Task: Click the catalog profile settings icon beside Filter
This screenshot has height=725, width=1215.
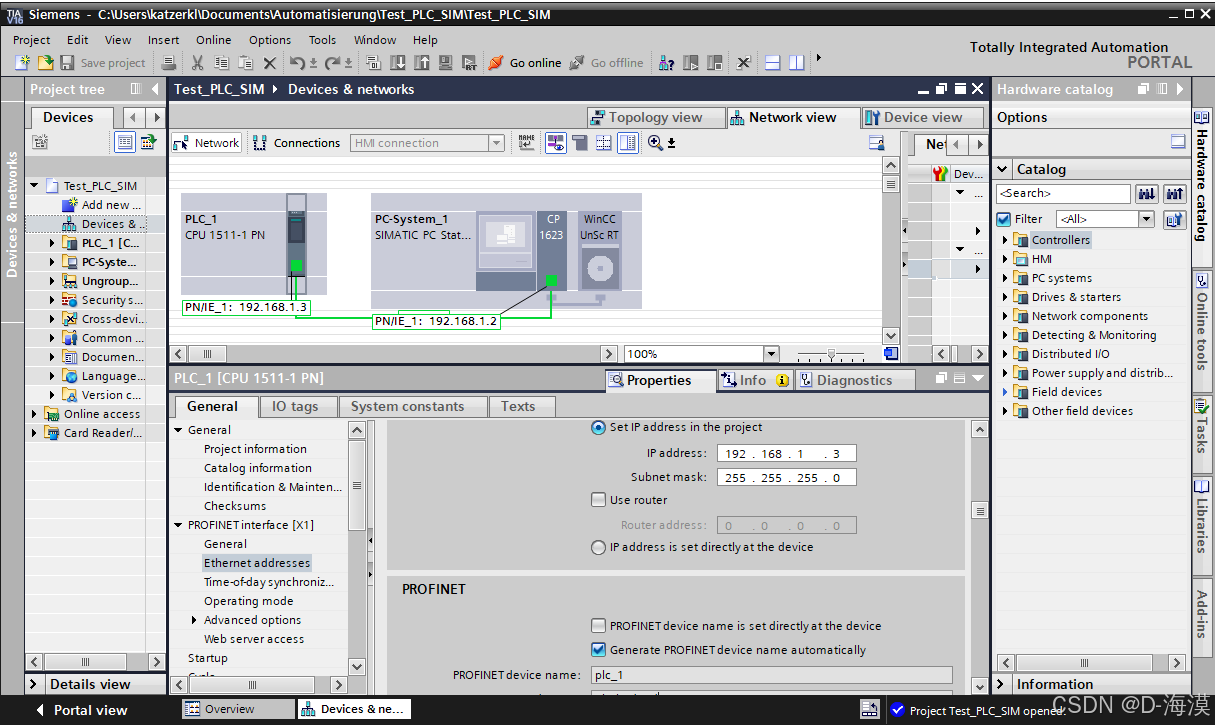Action: pos(1174,219)
